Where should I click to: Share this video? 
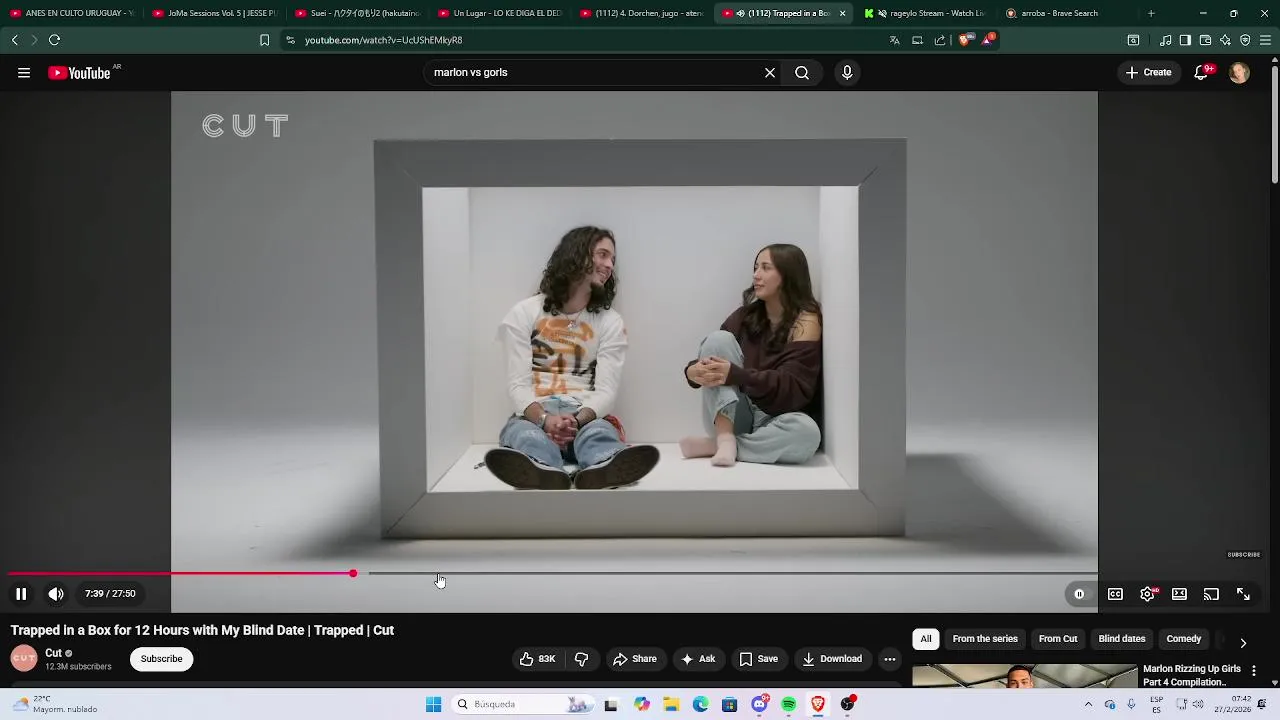tap(635, 659)
